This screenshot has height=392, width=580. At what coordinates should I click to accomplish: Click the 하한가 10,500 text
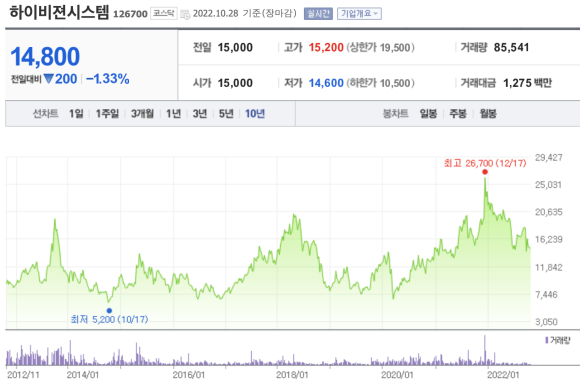point(380,83)
